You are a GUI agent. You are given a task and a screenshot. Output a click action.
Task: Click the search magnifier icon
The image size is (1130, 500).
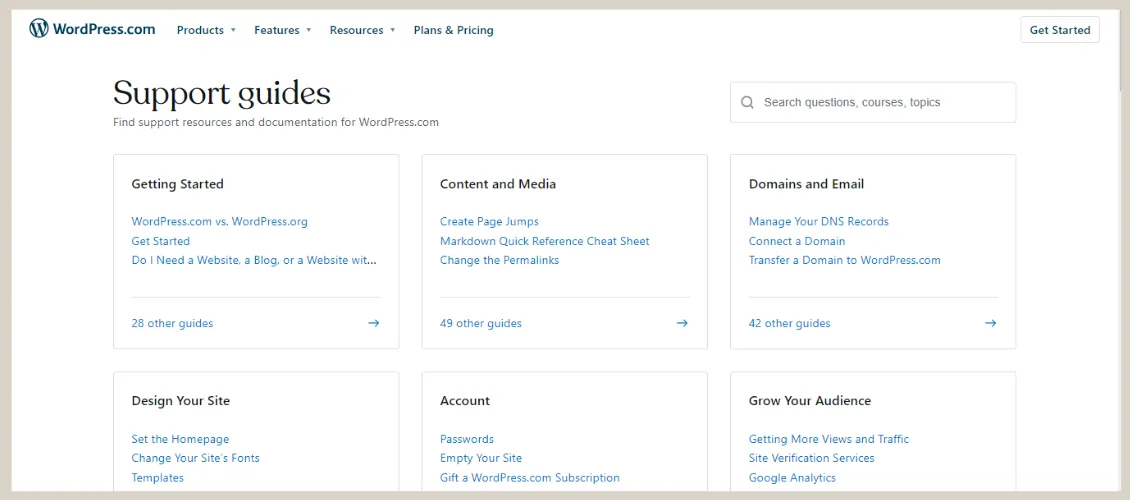[748, 102]
